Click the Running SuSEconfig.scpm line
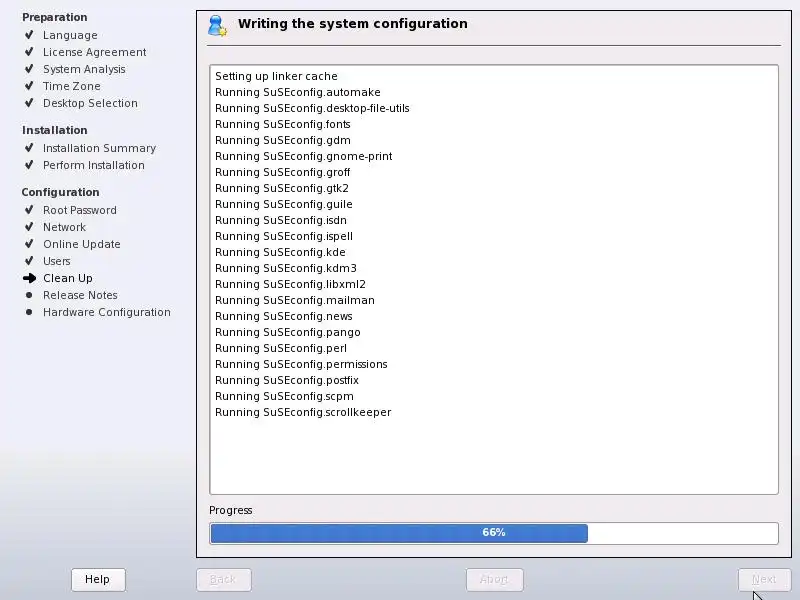Screen dimensions: 800x600 pos(284,396)
